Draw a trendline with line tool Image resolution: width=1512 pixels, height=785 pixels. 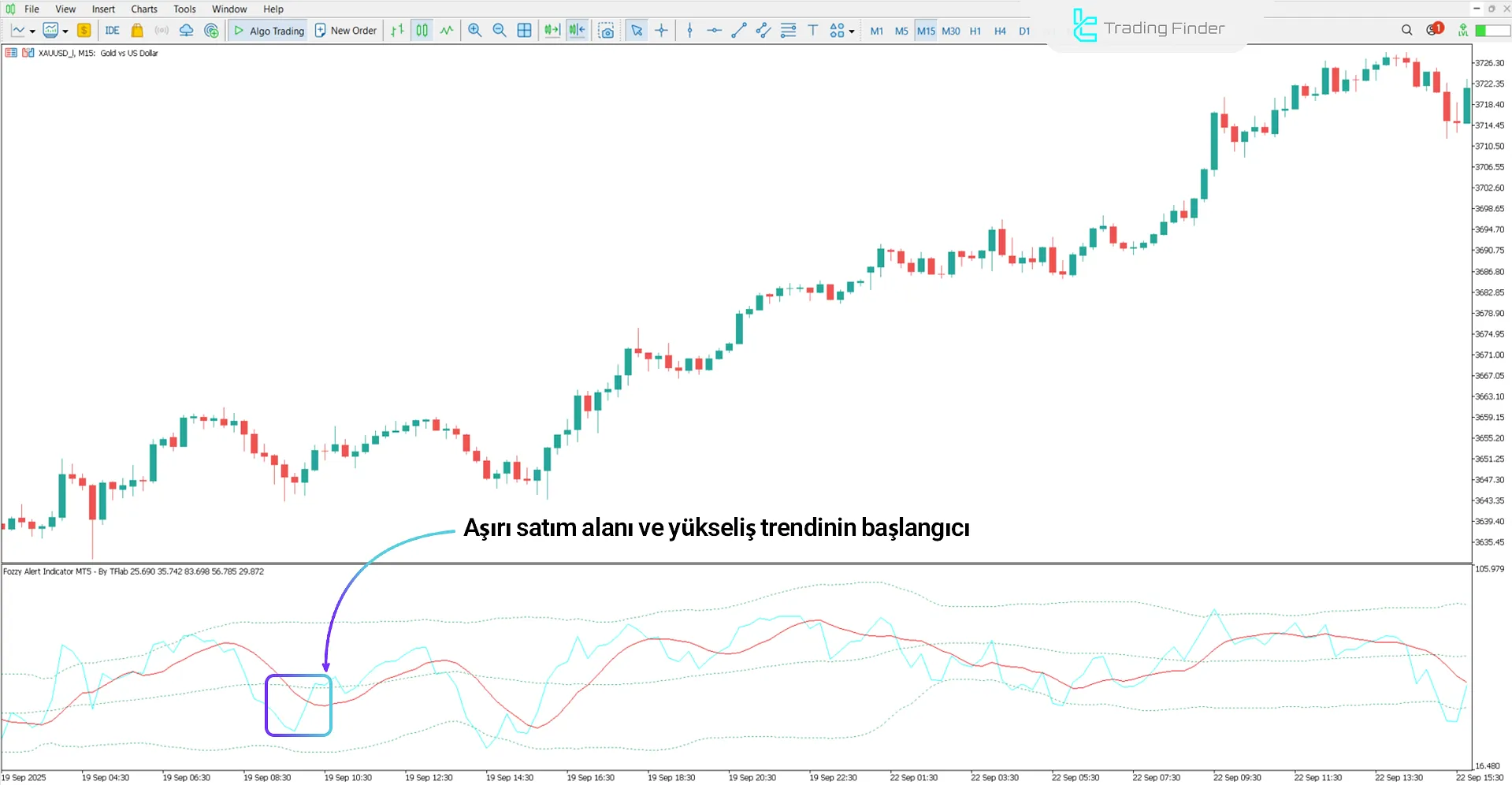coord(738,30)
